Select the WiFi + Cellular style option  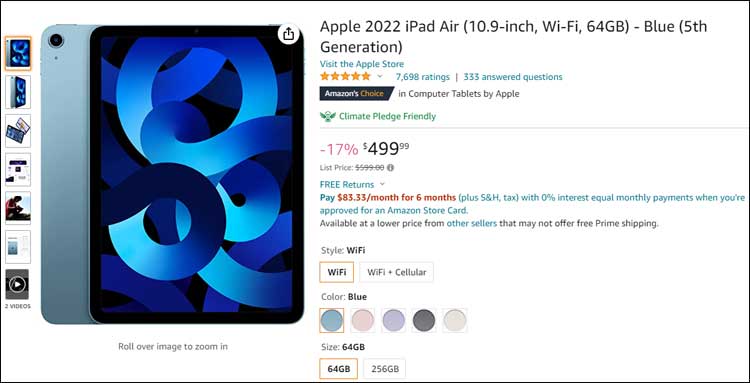397,272
